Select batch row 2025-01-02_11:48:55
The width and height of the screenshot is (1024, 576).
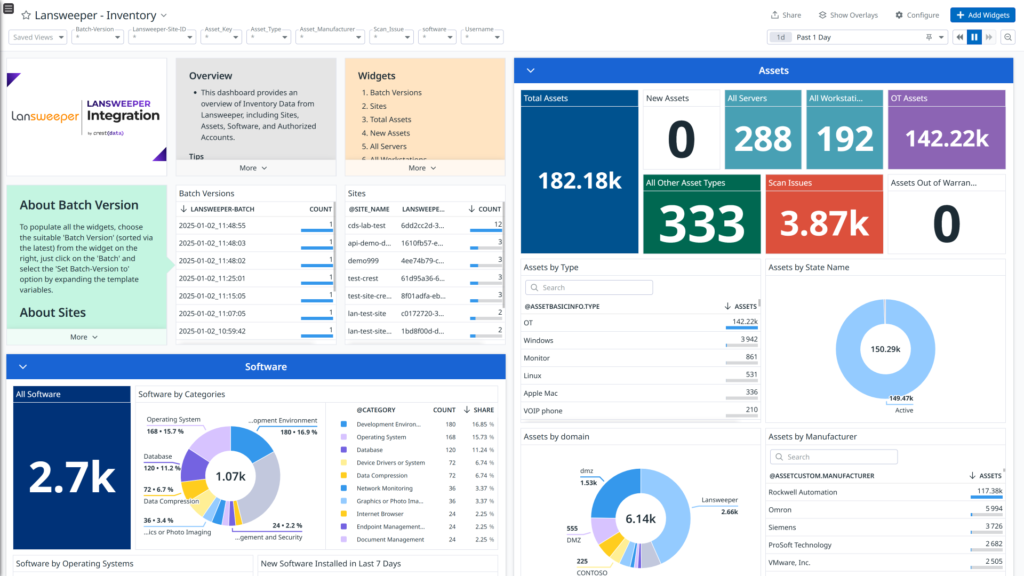[255, 225]
